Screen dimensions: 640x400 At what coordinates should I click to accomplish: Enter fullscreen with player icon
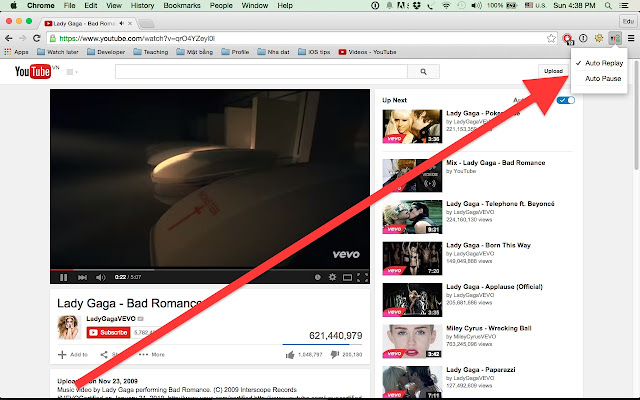[x=362, y=278]
